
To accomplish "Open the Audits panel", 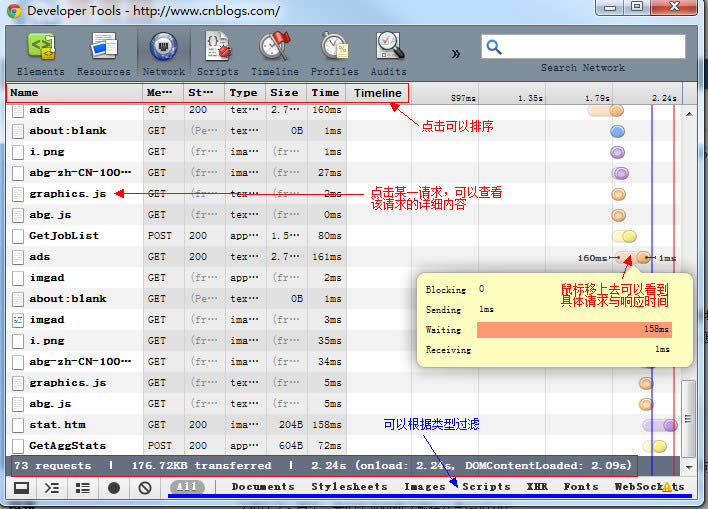I will click(388, 54).
